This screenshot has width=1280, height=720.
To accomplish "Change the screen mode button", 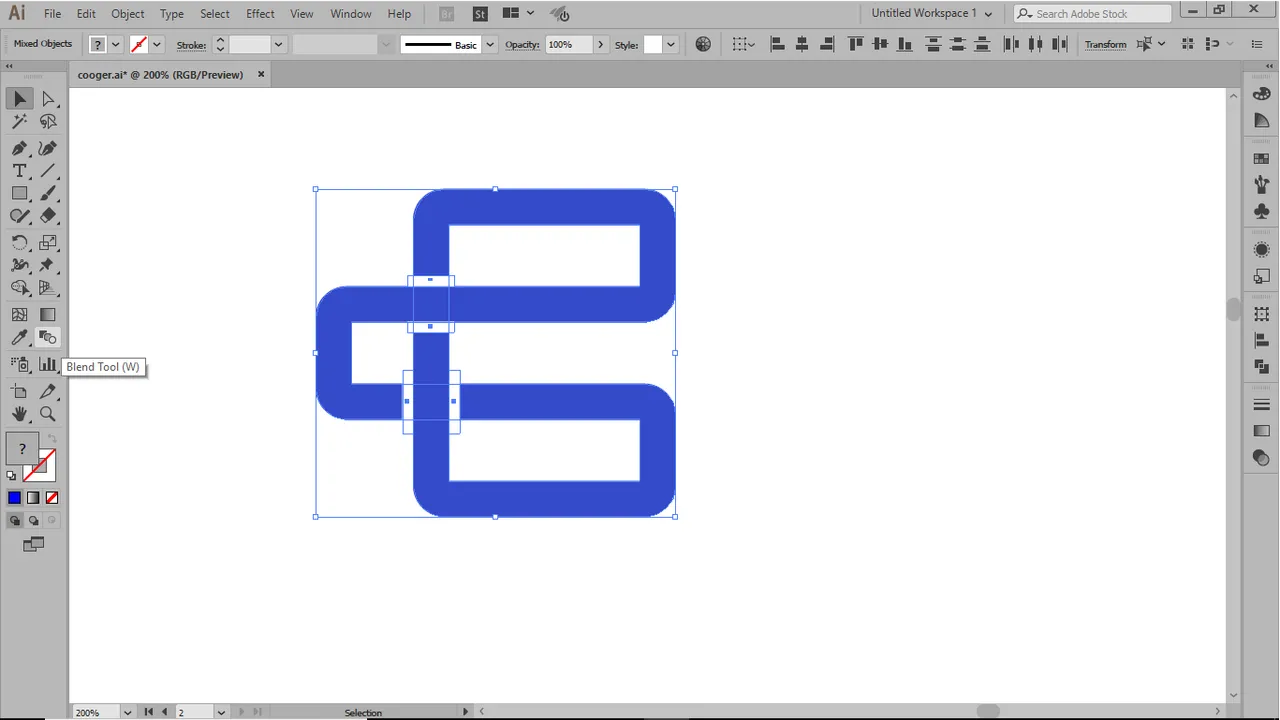I will pyautogui.click(x=33, y=545).
